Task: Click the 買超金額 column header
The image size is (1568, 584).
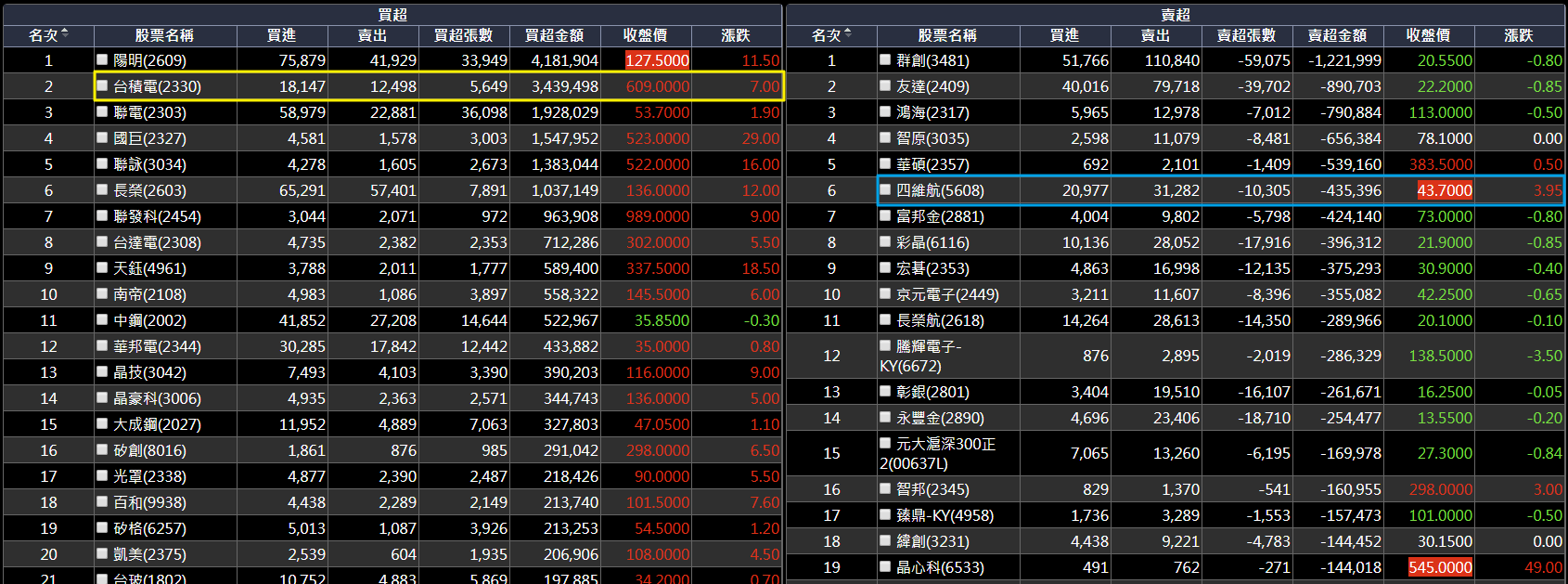Action: (555, 35)
